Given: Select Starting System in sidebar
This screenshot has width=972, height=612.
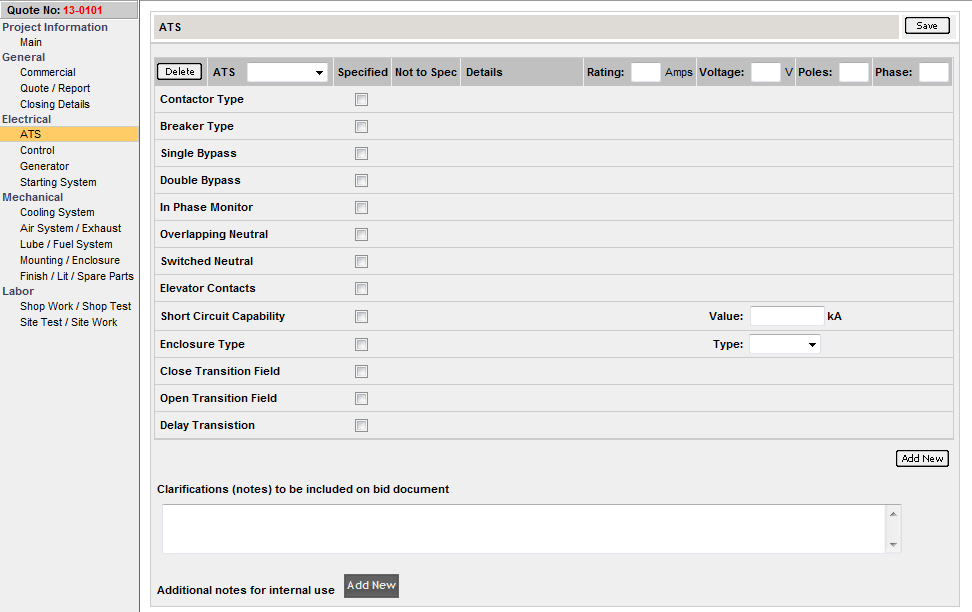Looking at the screenshot, I should pyautogui.click(x=58, y=182).
